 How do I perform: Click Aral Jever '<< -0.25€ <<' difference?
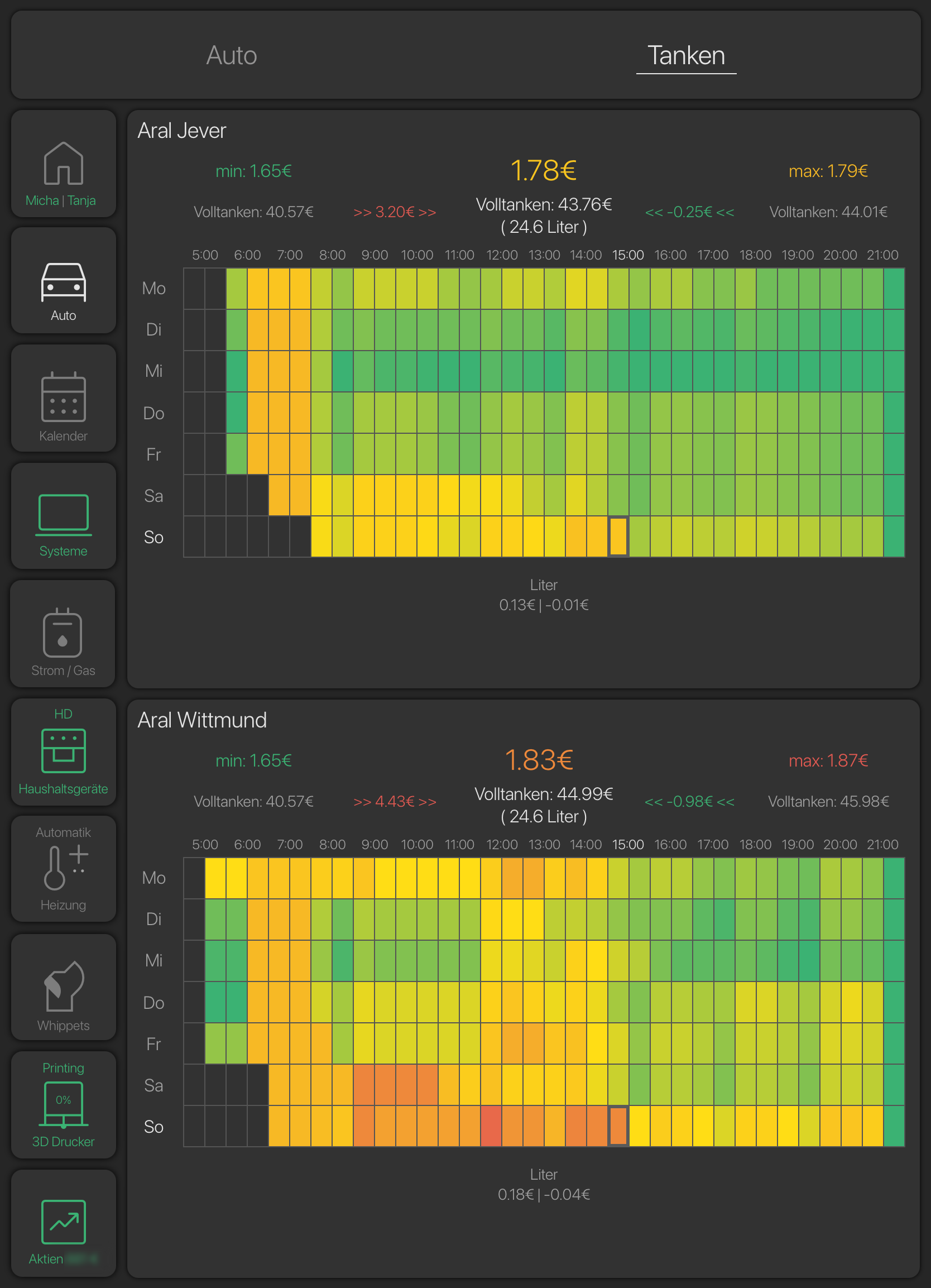(x=690, y=212)
